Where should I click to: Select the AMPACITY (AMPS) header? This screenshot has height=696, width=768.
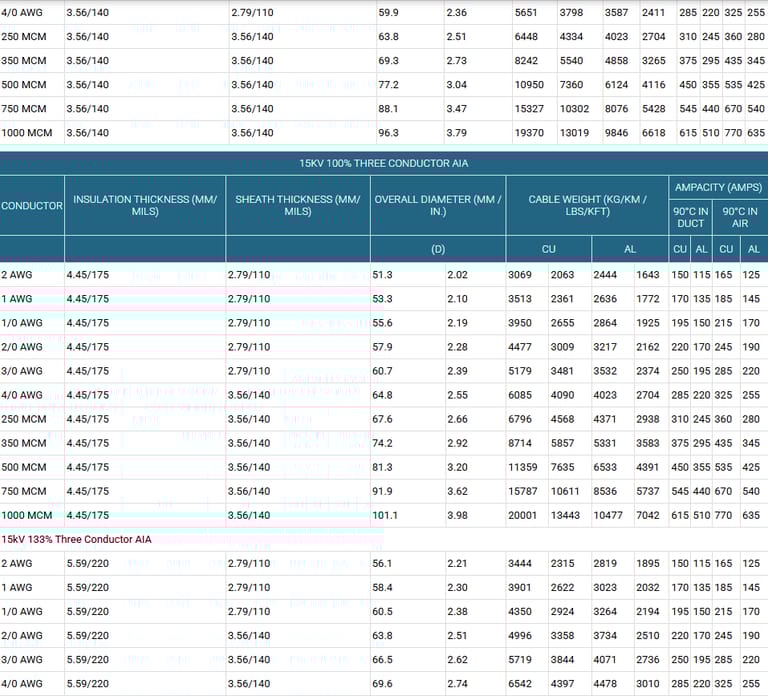tap(718, 187)
